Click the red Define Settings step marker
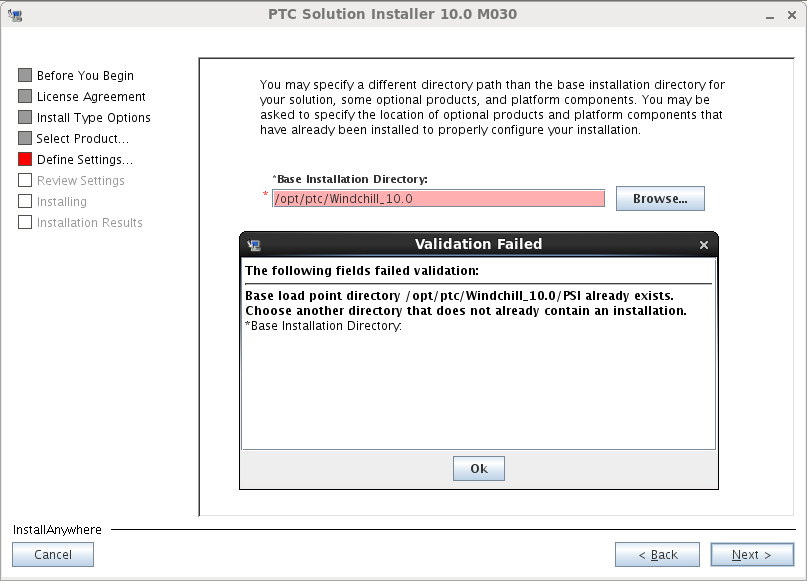 click(25, 160)
